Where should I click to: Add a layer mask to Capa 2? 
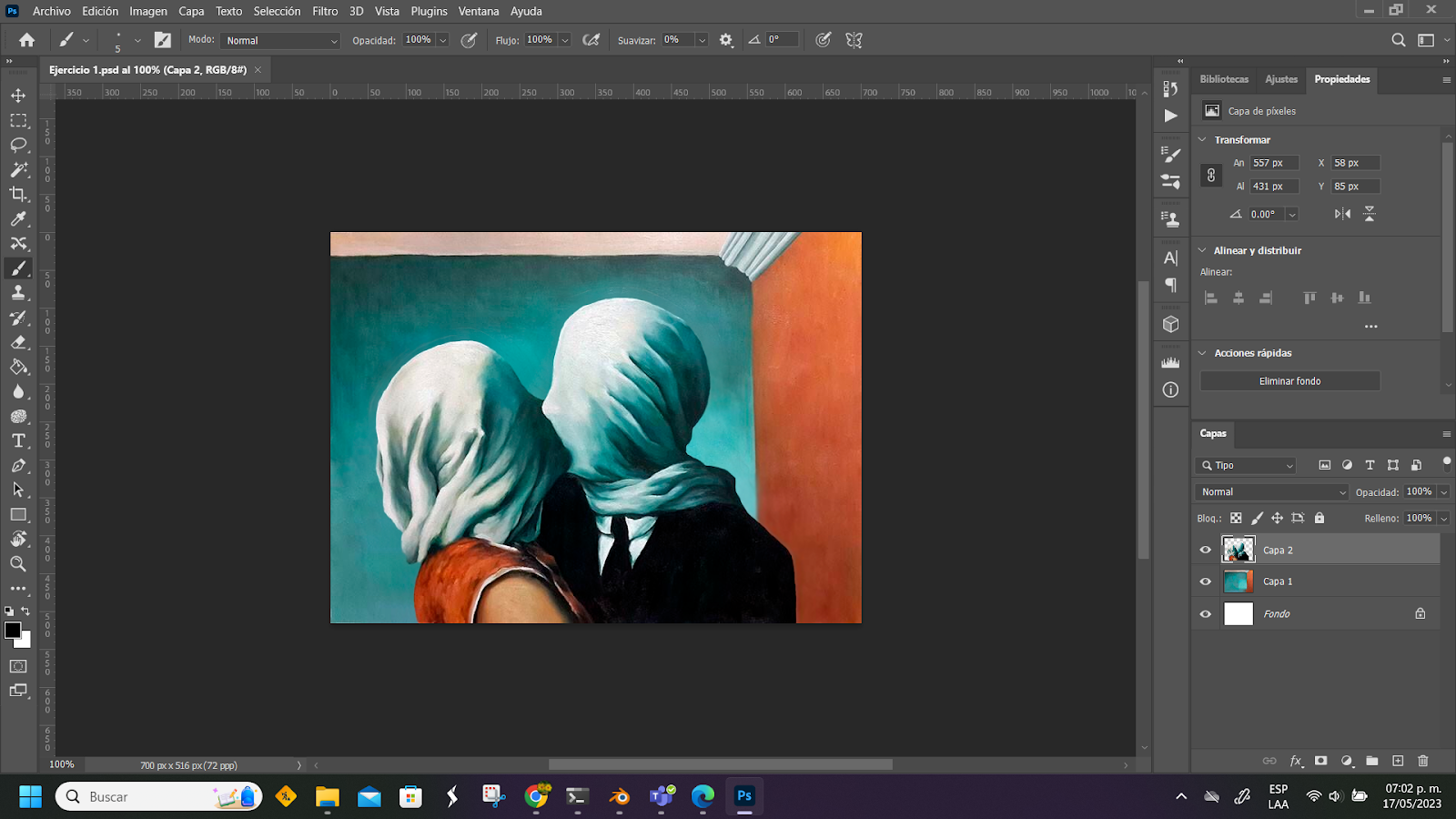pos(1321,761)
